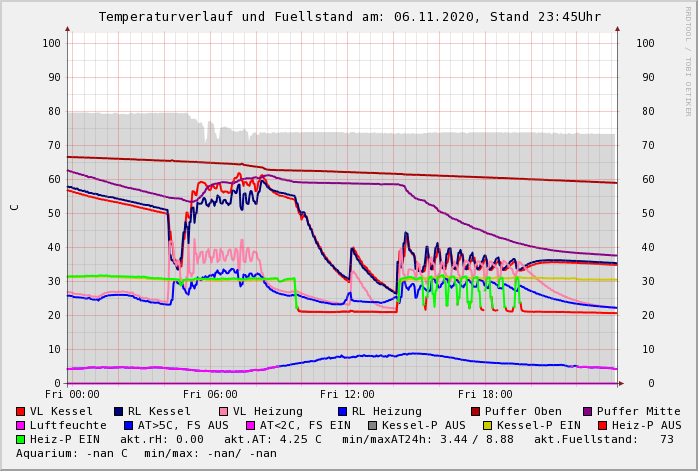This screenshot has width=698, height=471.
Task: Click the red VL Kessel legend swatch
Action: point(21,411)
